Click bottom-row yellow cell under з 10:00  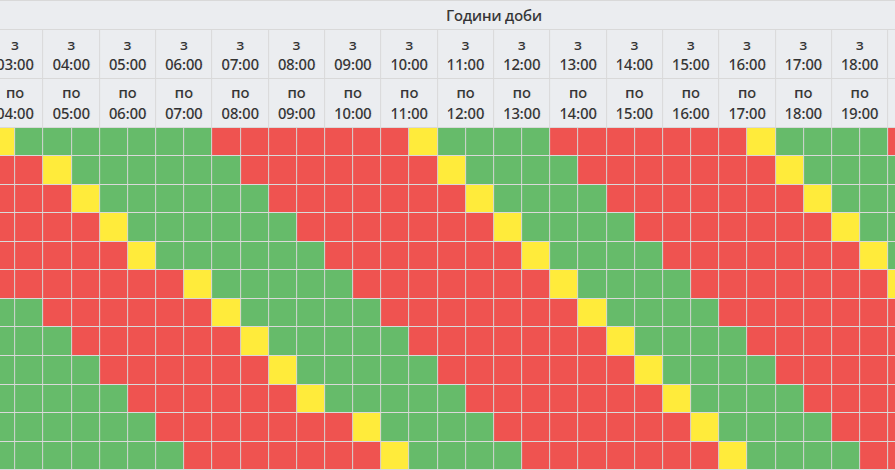tap(395, 456)
